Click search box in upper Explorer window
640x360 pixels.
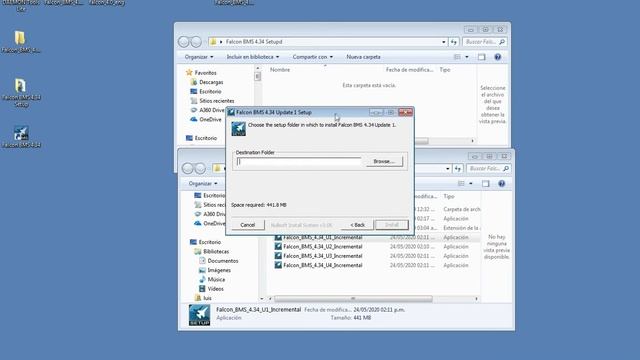point(484,42)
